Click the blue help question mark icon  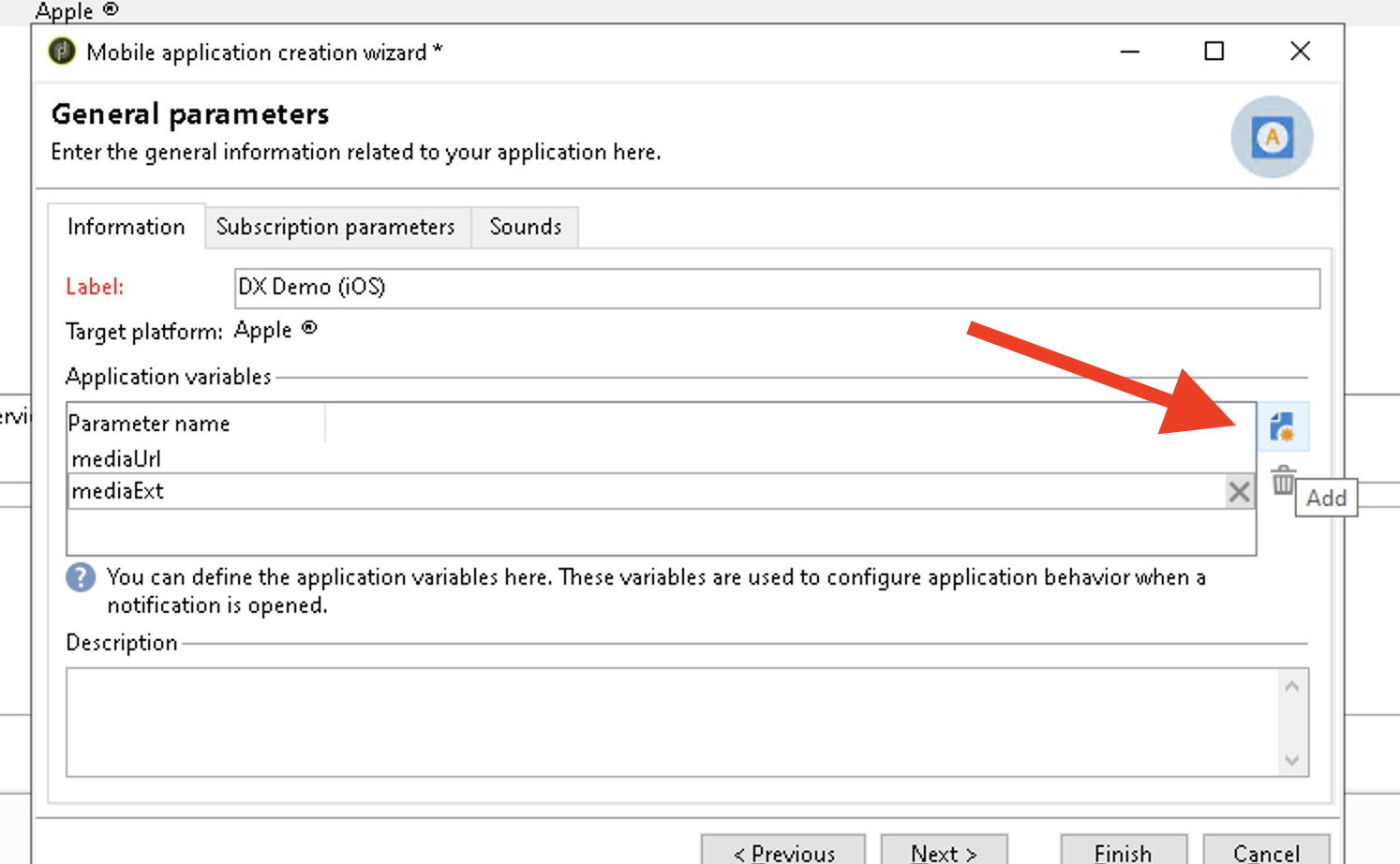click(x=81, y=577)
